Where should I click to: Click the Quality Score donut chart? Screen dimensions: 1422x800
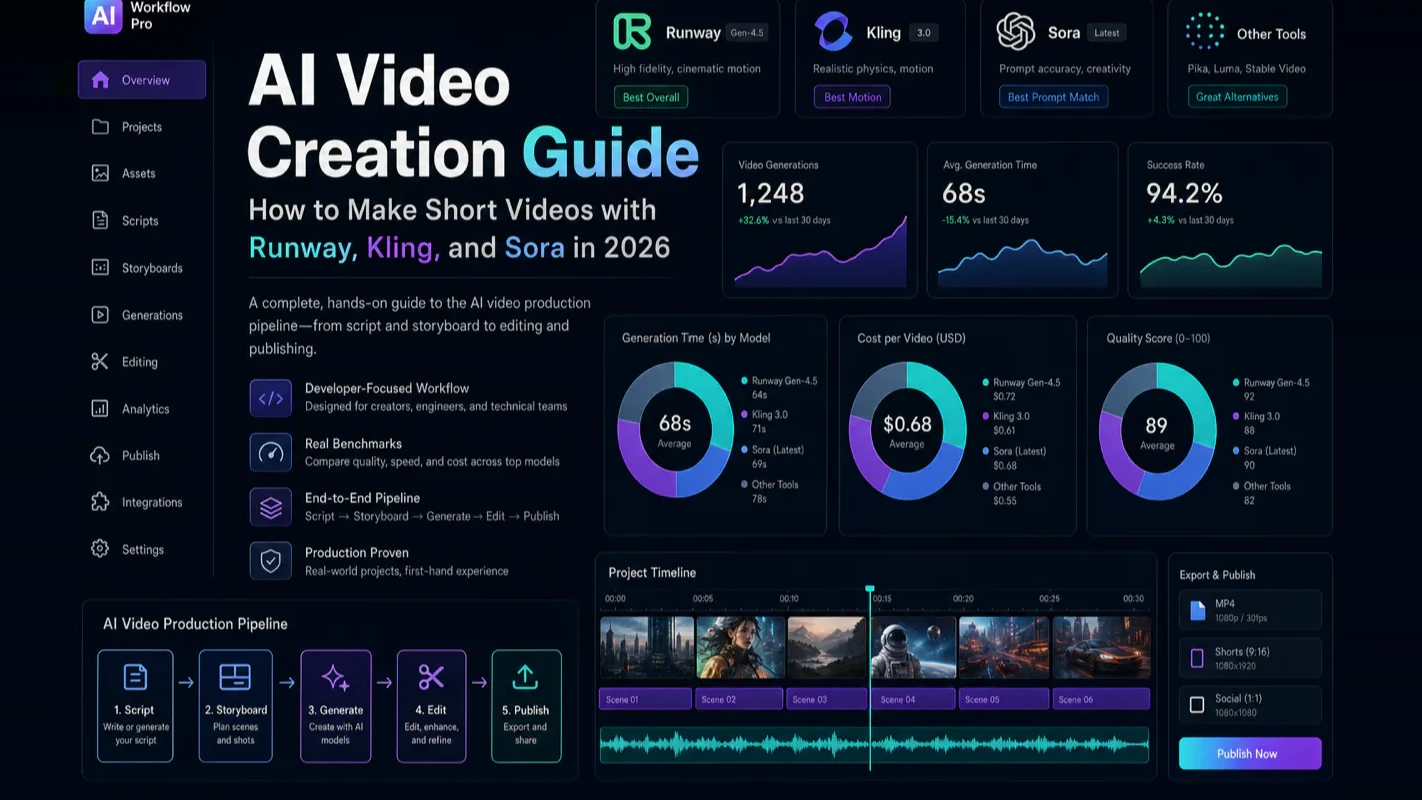coord(1157,431)
